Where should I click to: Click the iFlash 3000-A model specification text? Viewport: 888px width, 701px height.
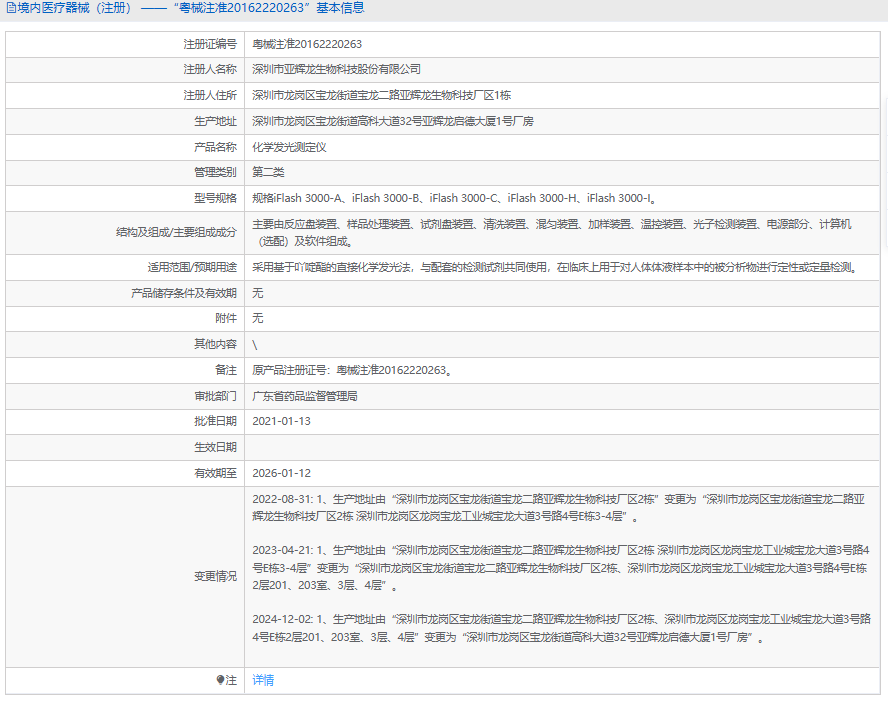454,198
